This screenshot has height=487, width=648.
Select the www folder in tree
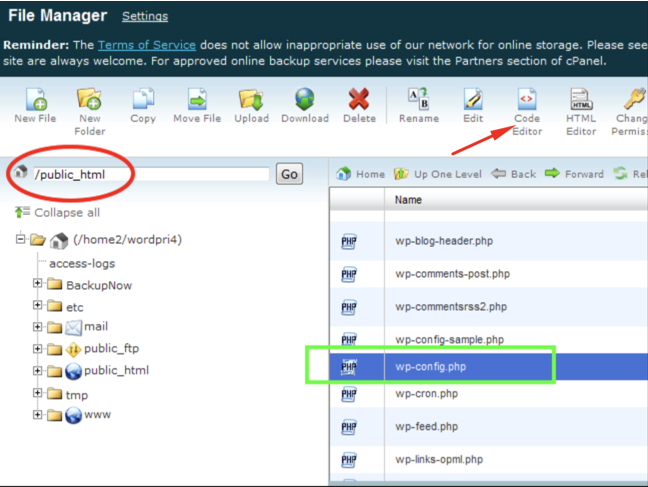[x=98, y=414]
